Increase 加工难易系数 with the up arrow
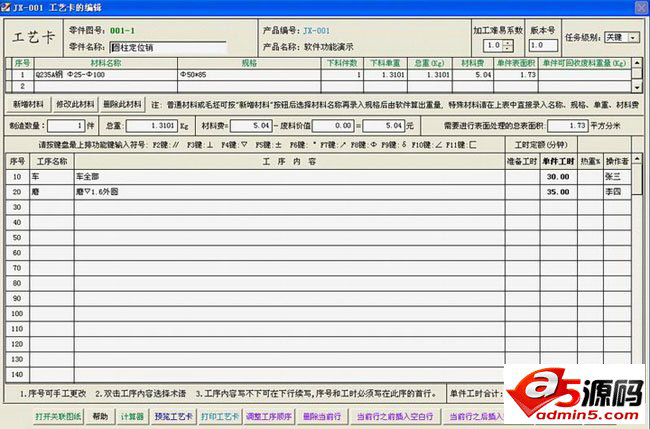650x429 pixels. point(507,42)
